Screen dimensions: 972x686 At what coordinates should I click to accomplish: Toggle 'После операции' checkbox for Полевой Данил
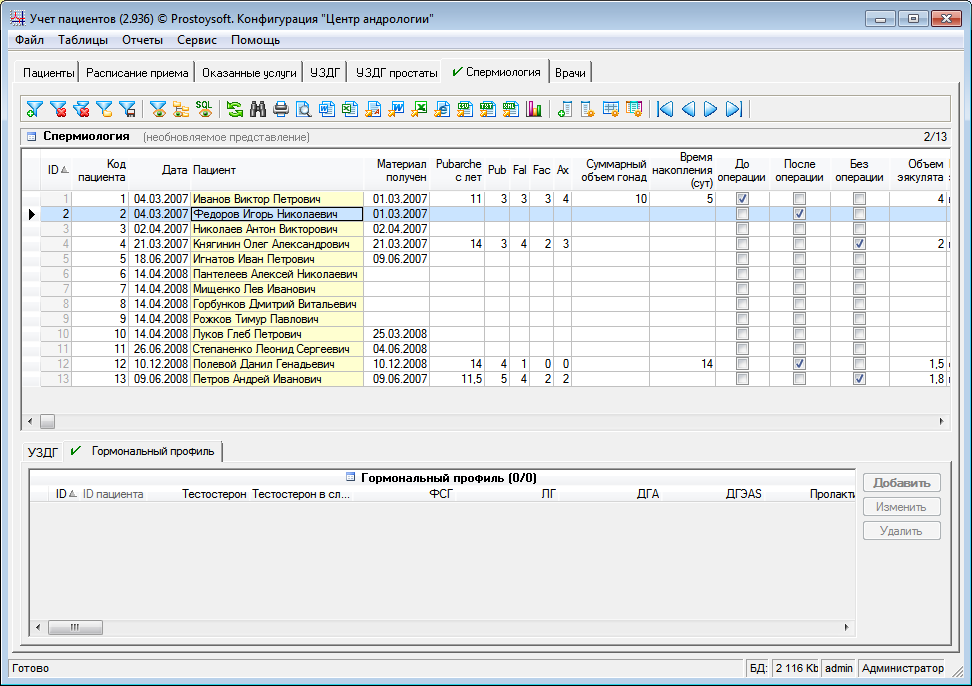[x=799, y=364]
